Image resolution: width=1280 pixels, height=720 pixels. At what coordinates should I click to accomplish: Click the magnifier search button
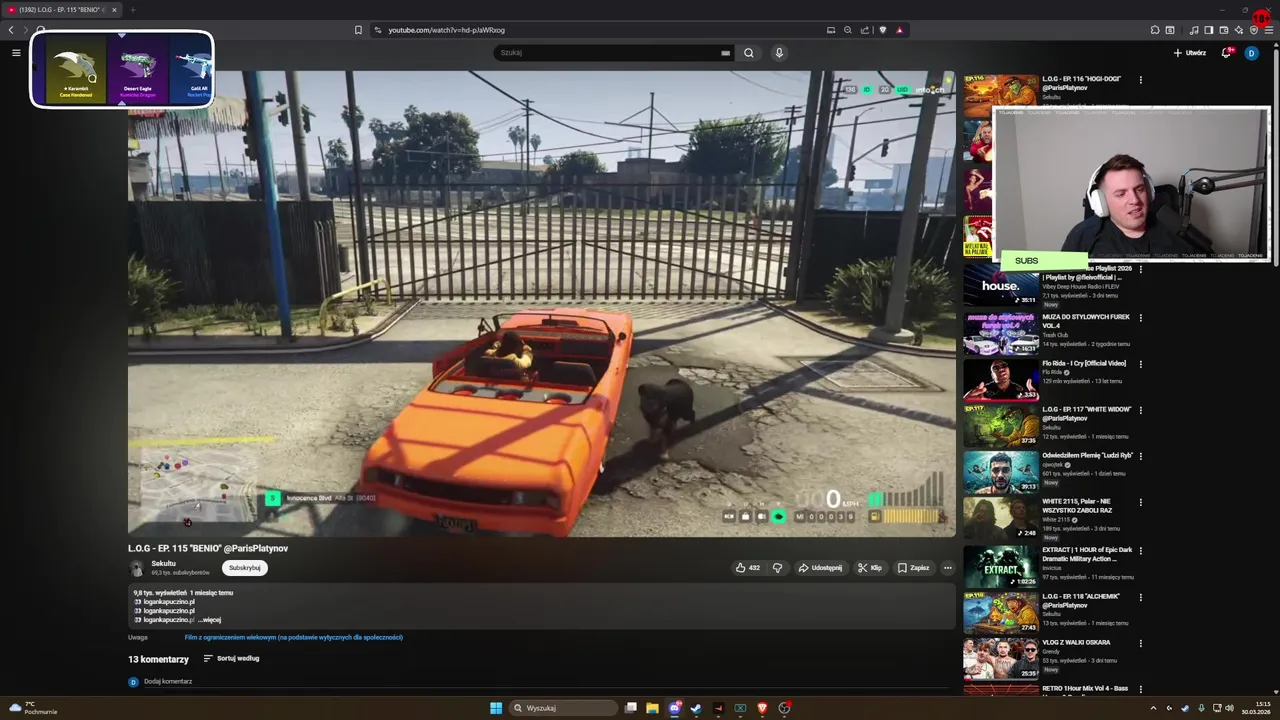point(748,53)
